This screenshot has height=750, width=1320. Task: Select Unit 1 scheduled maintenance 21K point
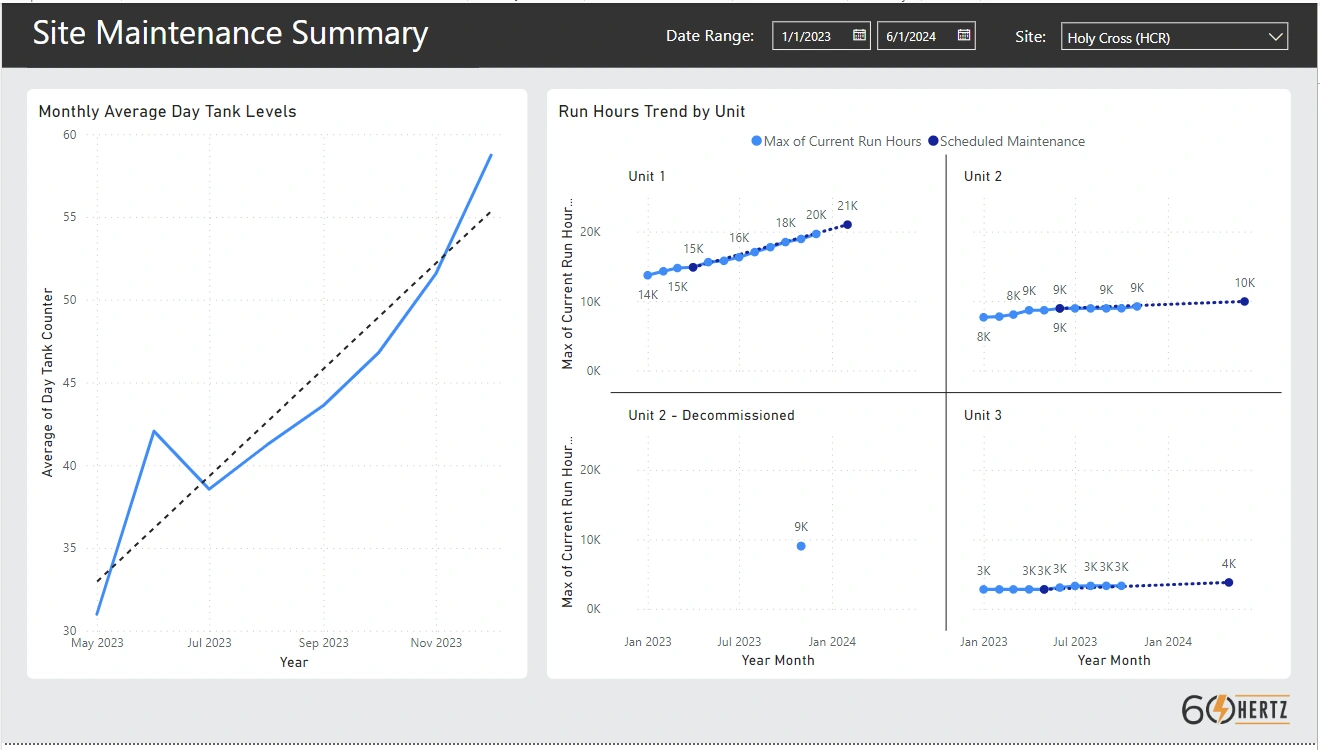[847, 225]
